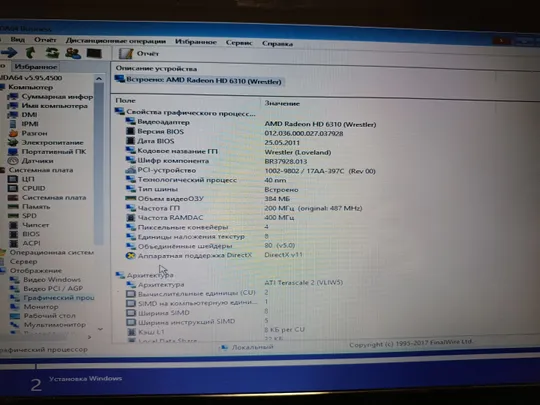Click the Аппаратная поддержка DirectX row
Viewport: 540px width, 405px height.
[x=214, y=255]
